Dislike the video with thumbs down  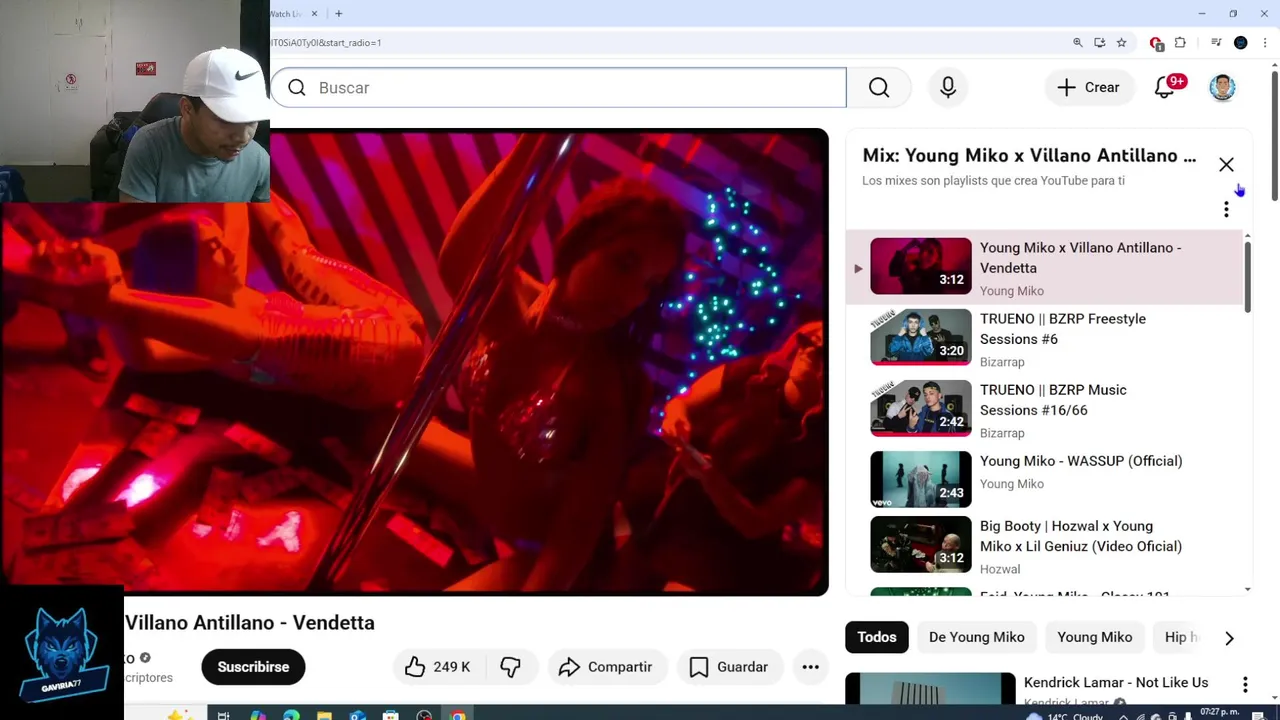click(510, 667)
